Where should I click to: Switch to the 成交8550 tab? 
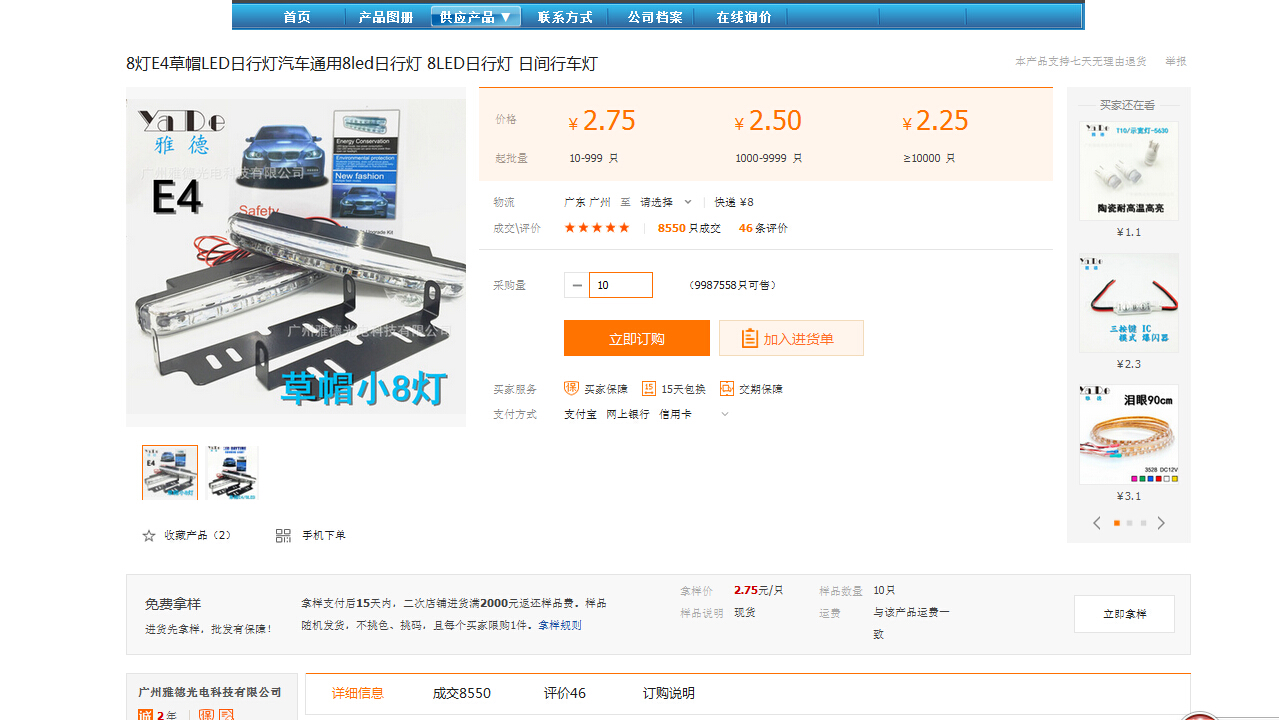pos(461,693)
